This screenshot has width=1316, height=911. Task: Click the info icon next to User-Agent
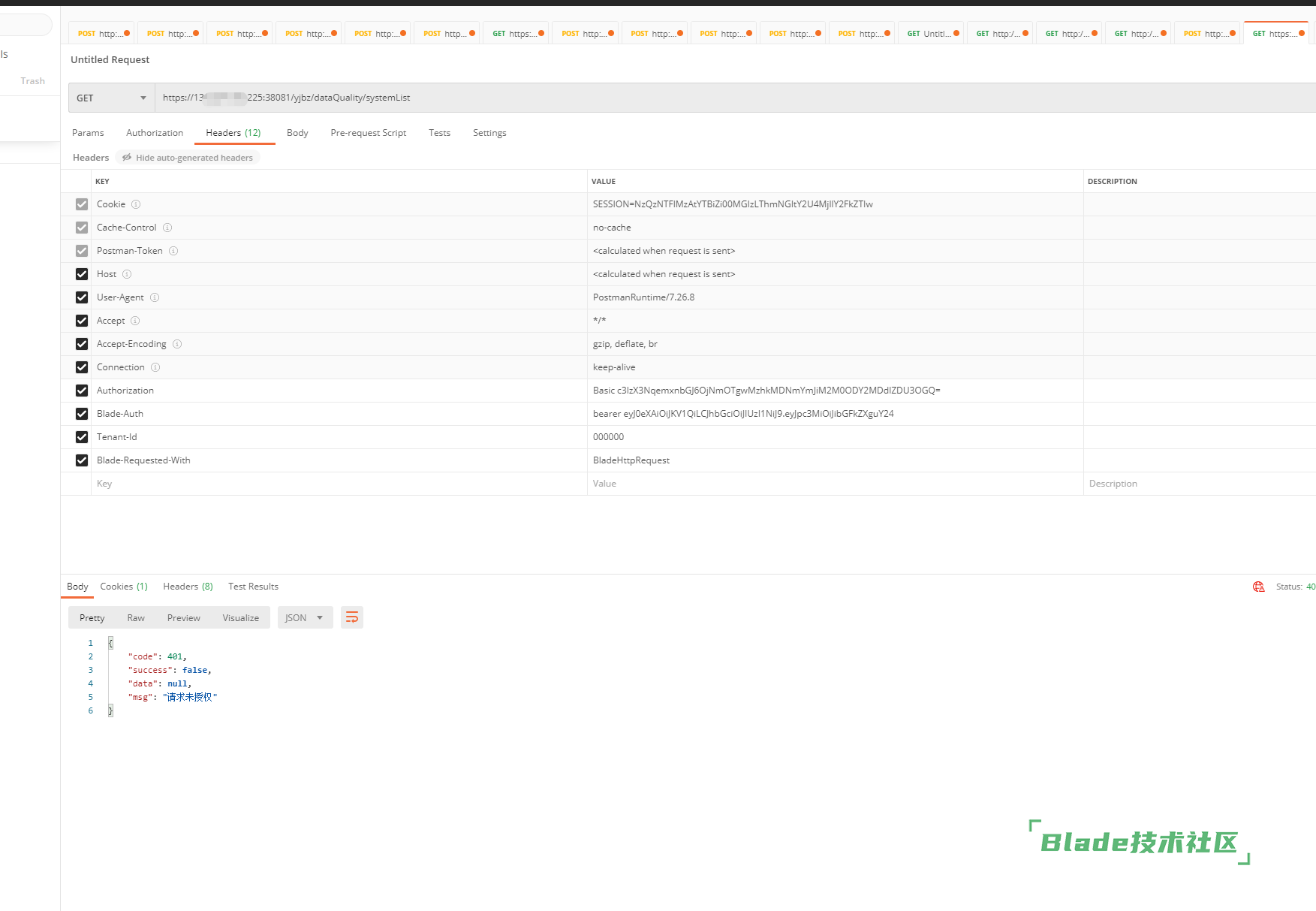pyautogui.click(x=155, y=297)
